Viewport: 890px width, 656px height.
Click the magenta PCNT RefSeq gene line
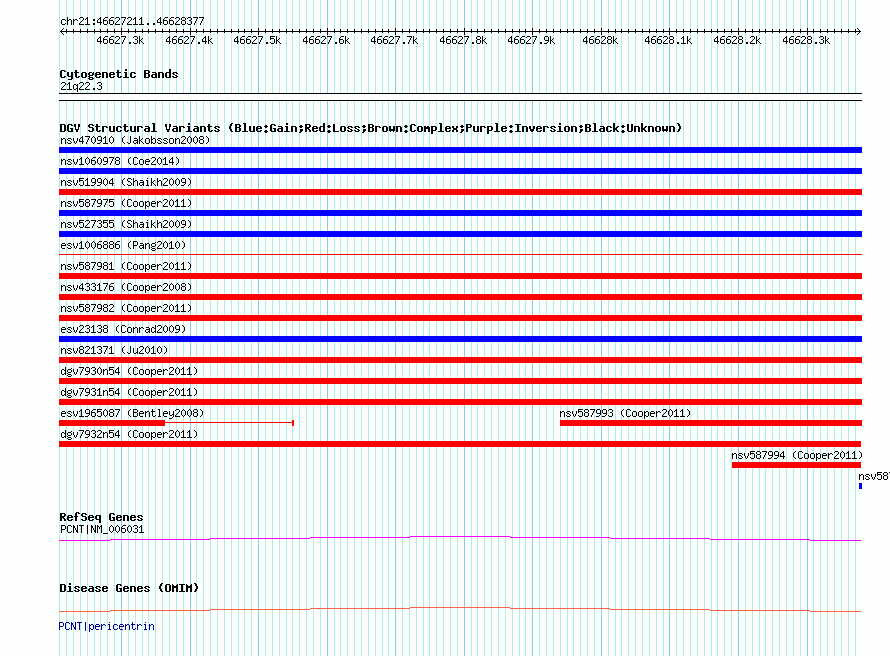coord(460,538)
